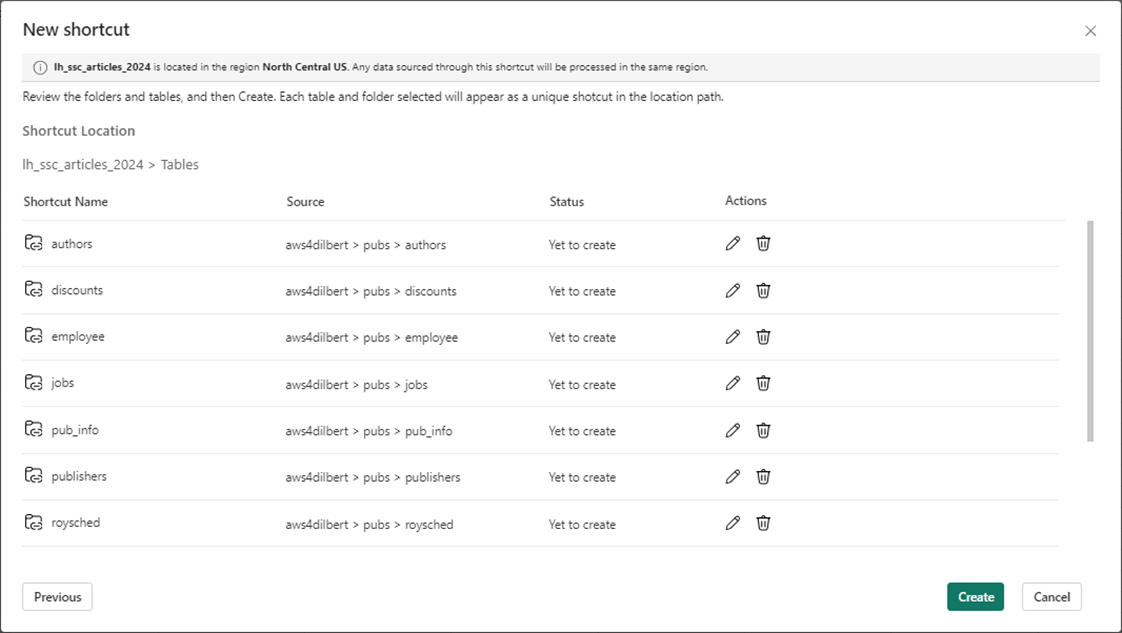Delete the authors shortcut row
This screenshot has height=633, width=1122.
coord(763,244)
